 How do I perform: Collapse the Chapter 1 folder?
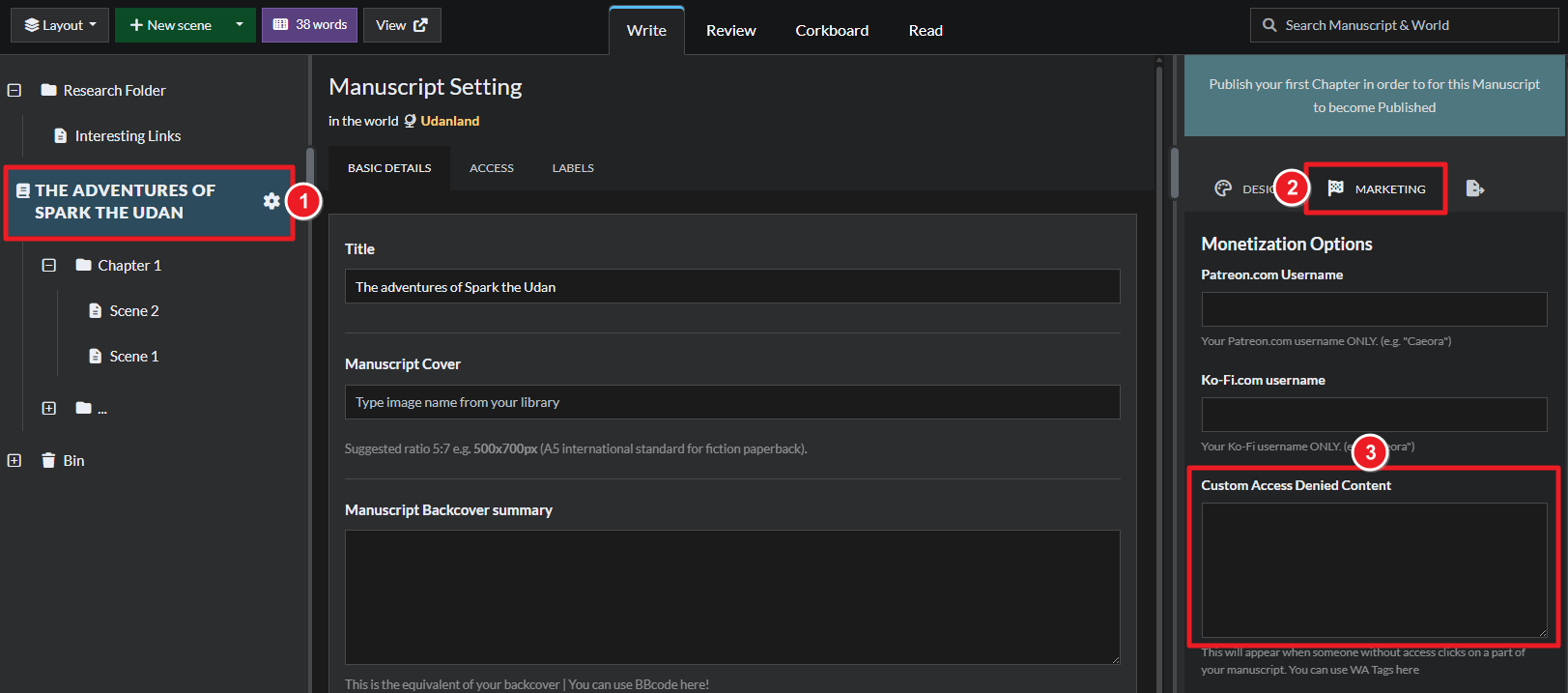point(49,265)
